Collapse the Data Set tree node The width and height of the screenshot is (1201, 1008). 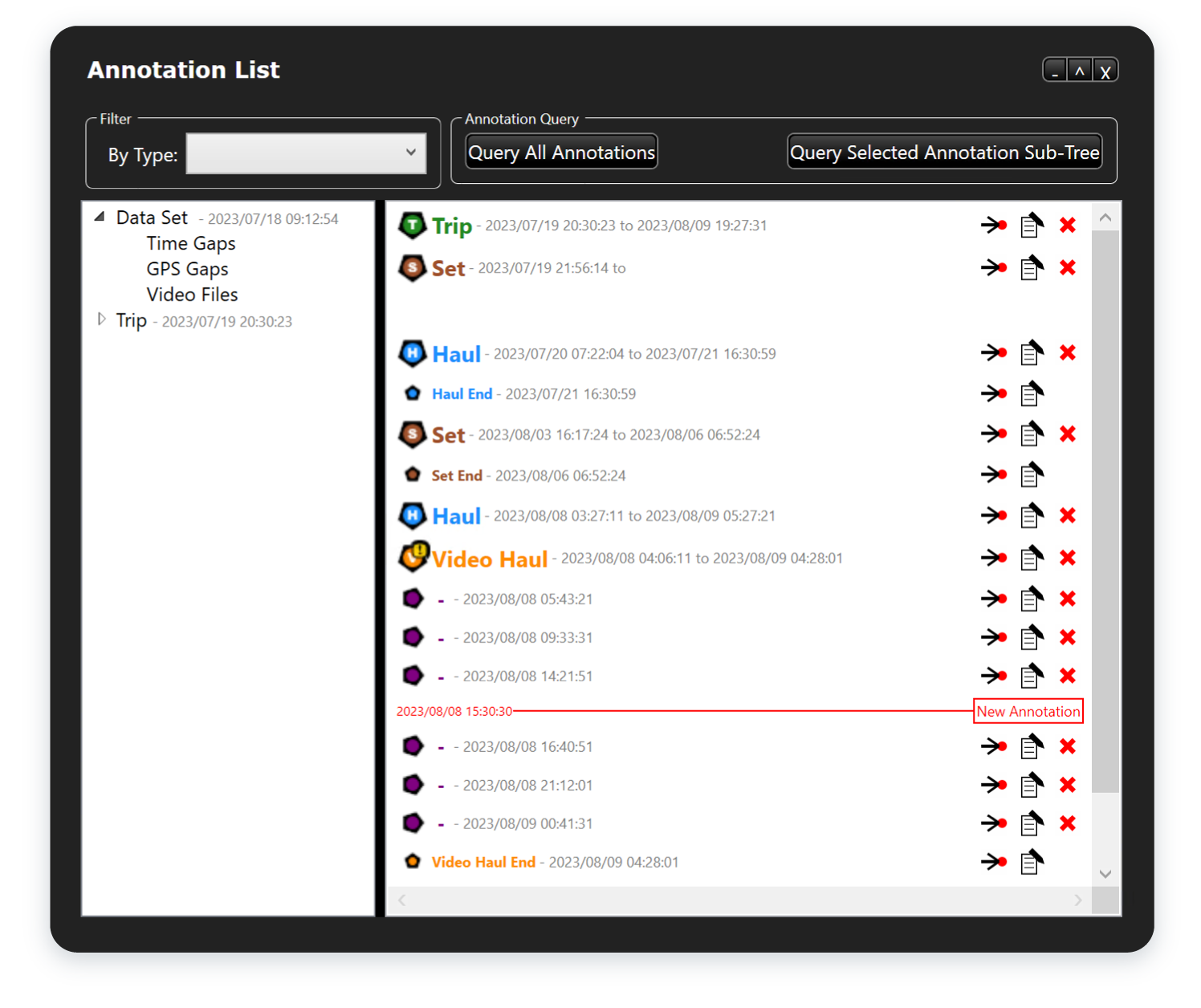pyautogui.click(x=100, y=217)
